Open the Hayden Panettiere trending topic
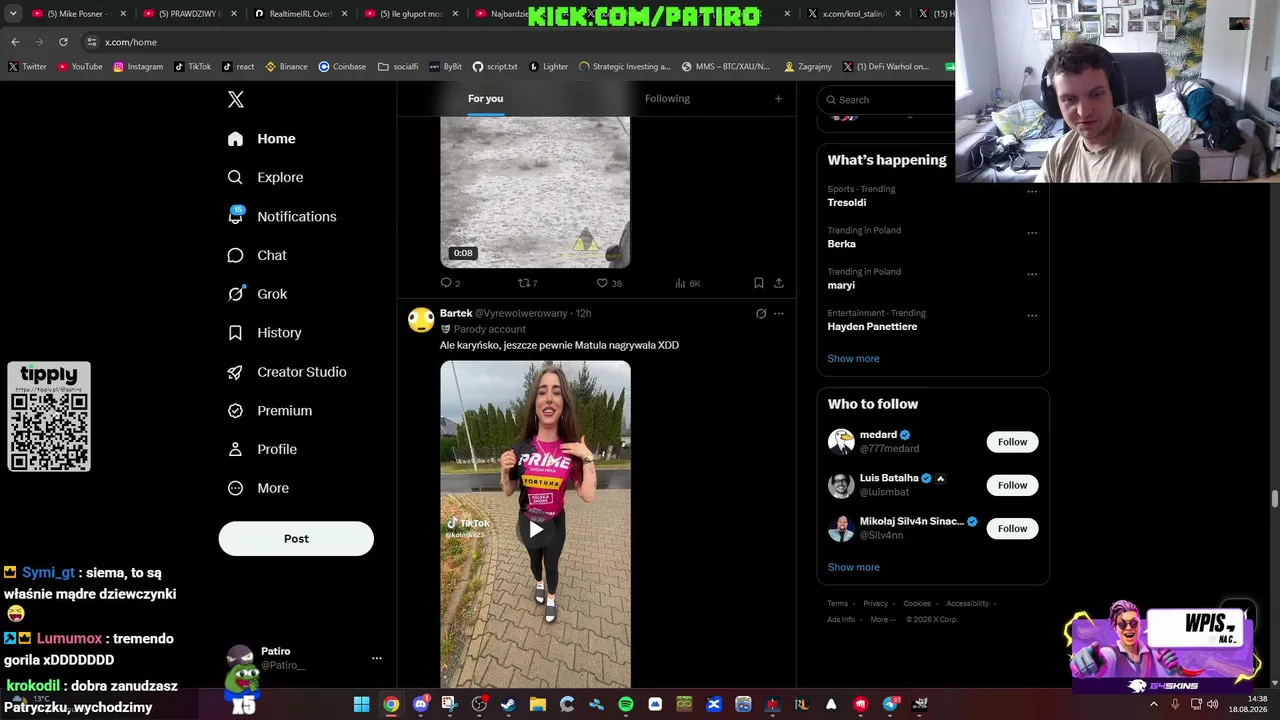This screenshot has height=720, width=1280. (872, 327)
